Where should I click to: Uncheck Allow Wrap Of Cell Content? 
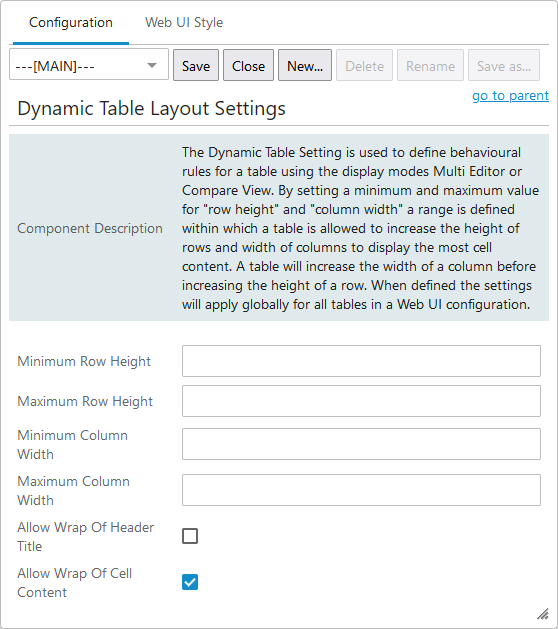coord(190,582)
